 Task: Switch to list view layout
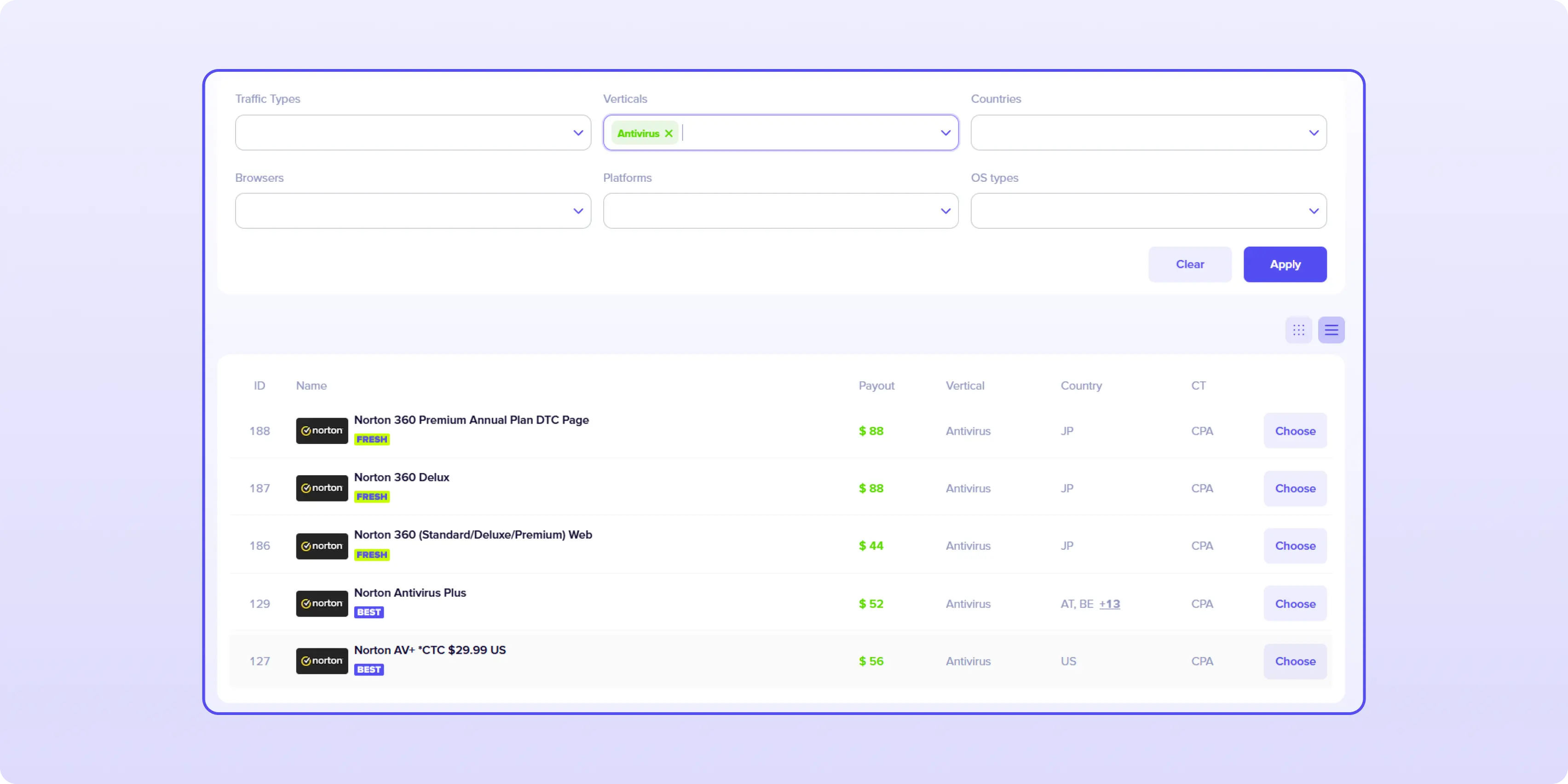(1331, 330)
